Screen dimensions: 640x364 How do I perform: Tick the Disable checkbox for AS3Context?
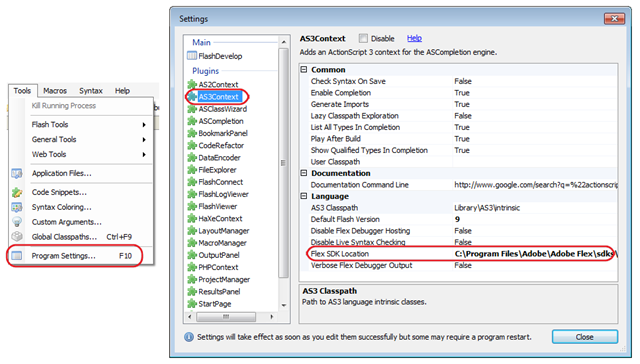click(363, 38)
